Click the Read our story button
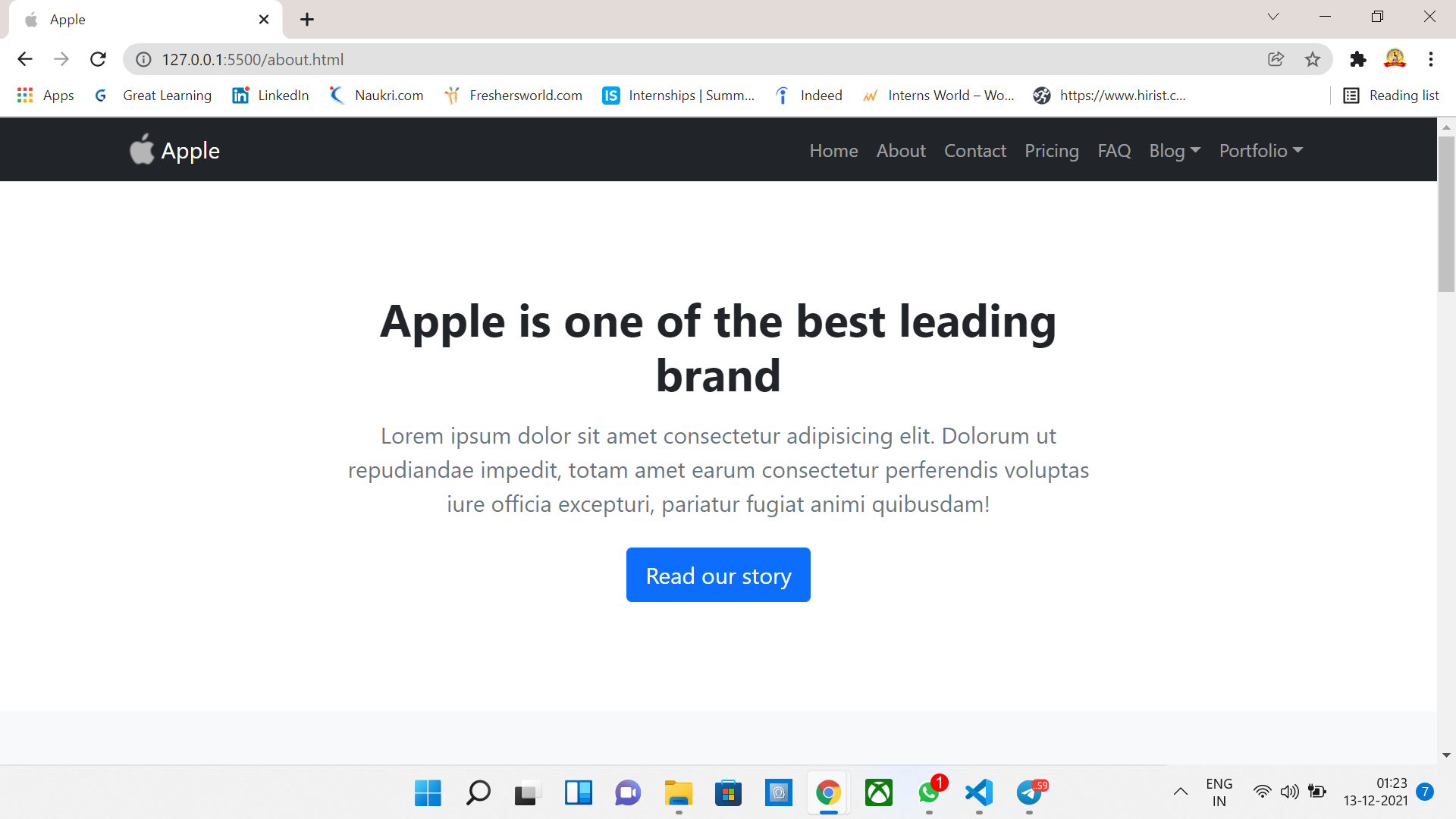The height and width of the screenshot is (819, 1456). click(718, 575)
